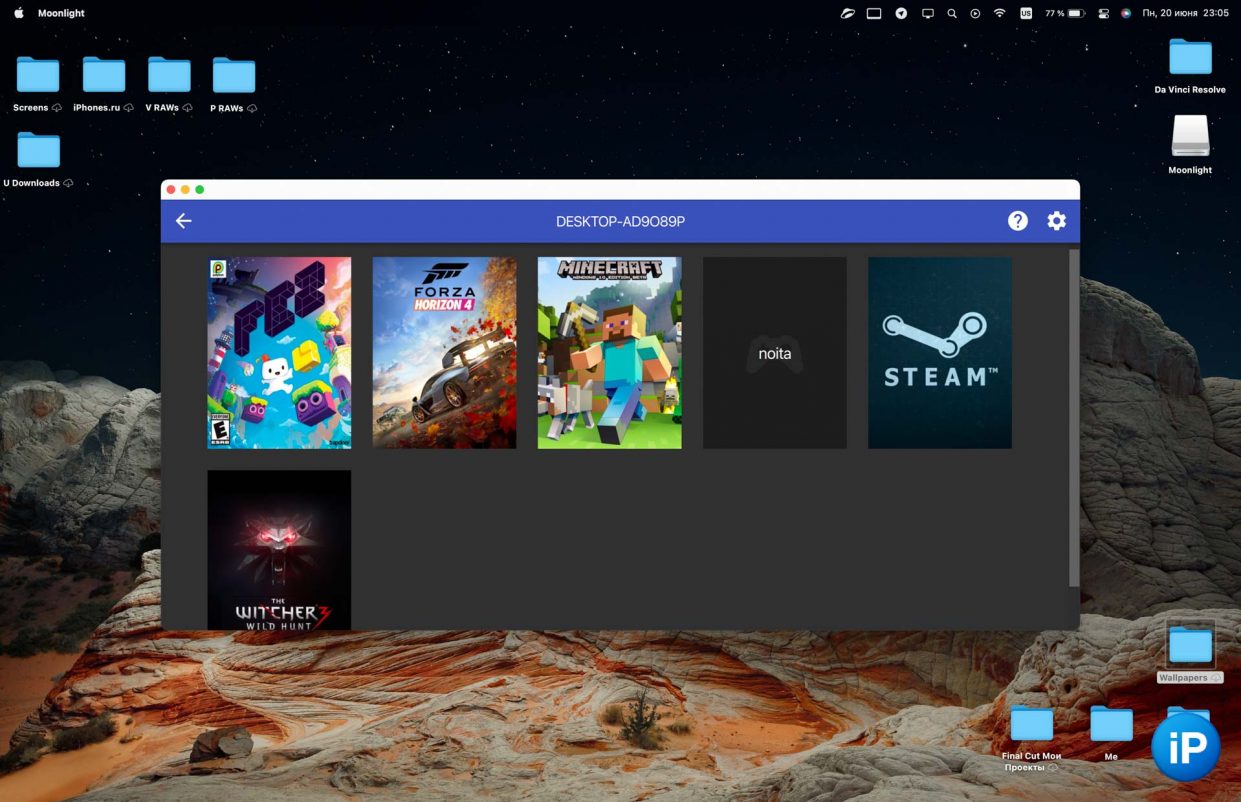Launch the FEZ game

pos(279,353)
